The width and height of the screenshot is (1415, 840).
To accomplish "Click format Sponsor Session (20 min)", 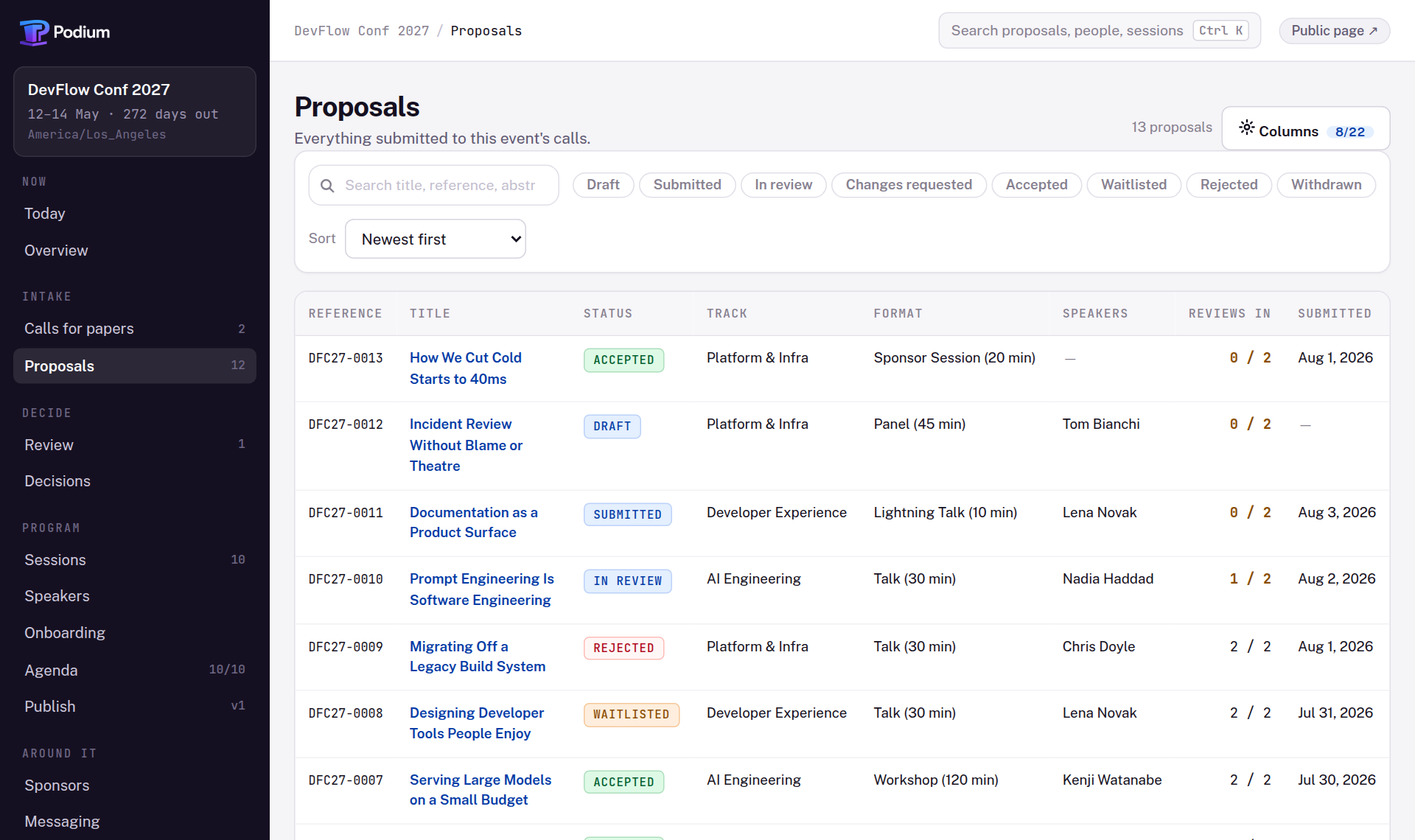I will (x=954, y=358).
